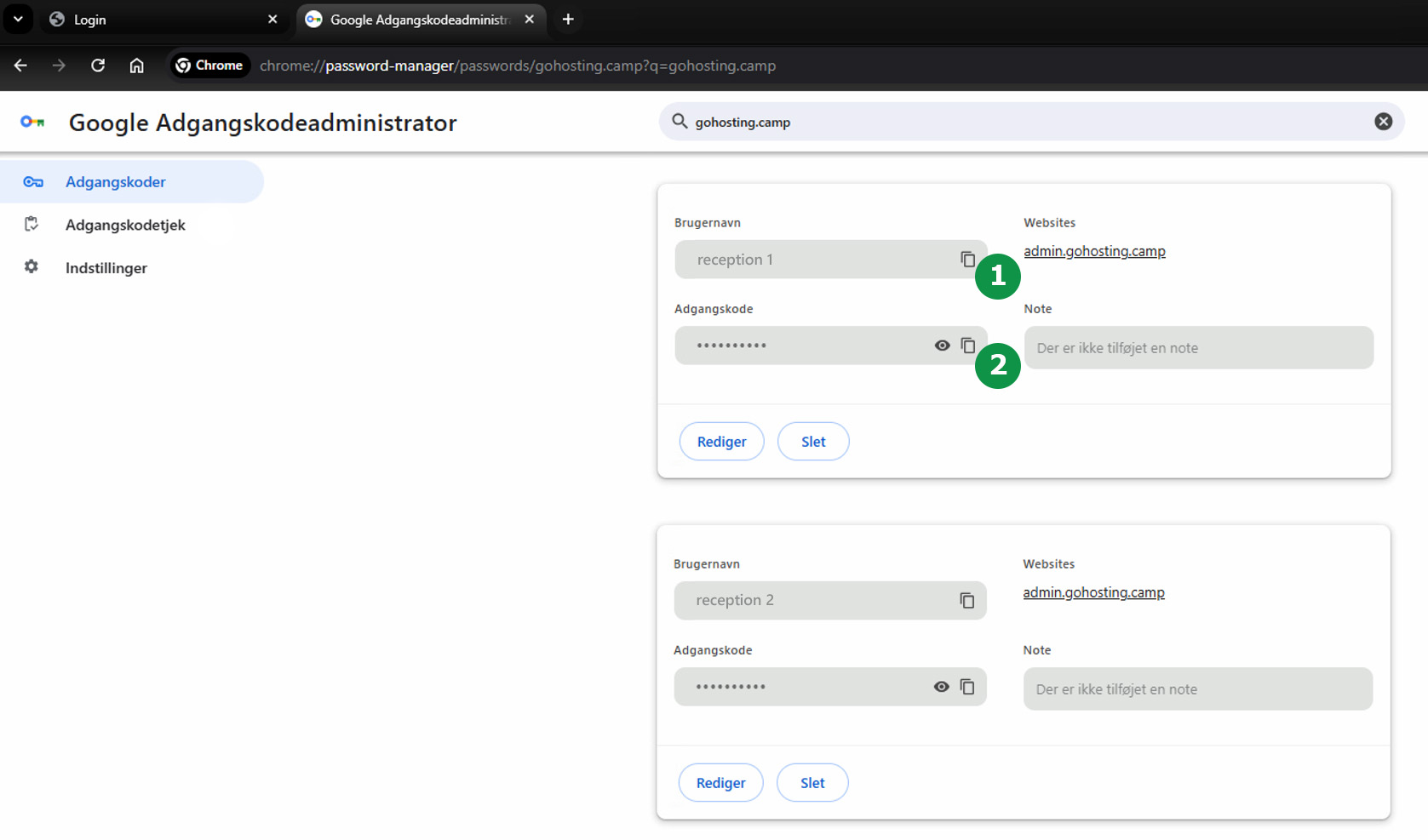Click the browser back arrow

[20, 66]
